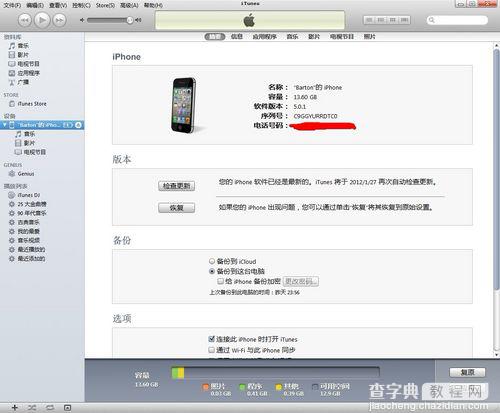The width and height of the screenshot is (500, 413).
Task: Switch to the 照片 tab
Action: [369, 37]
